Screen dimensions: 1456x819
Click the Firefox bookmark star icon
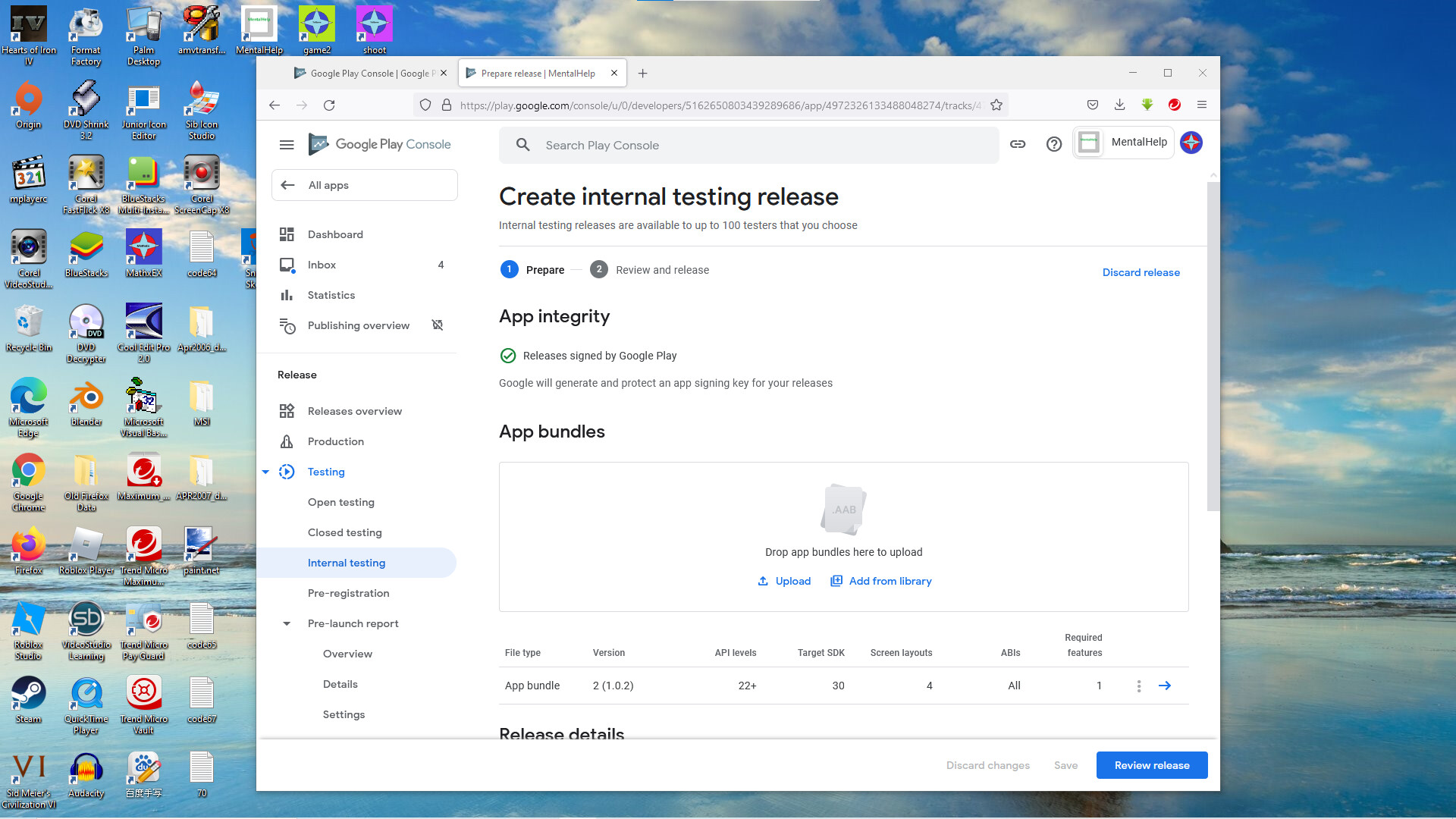[996, 105]
